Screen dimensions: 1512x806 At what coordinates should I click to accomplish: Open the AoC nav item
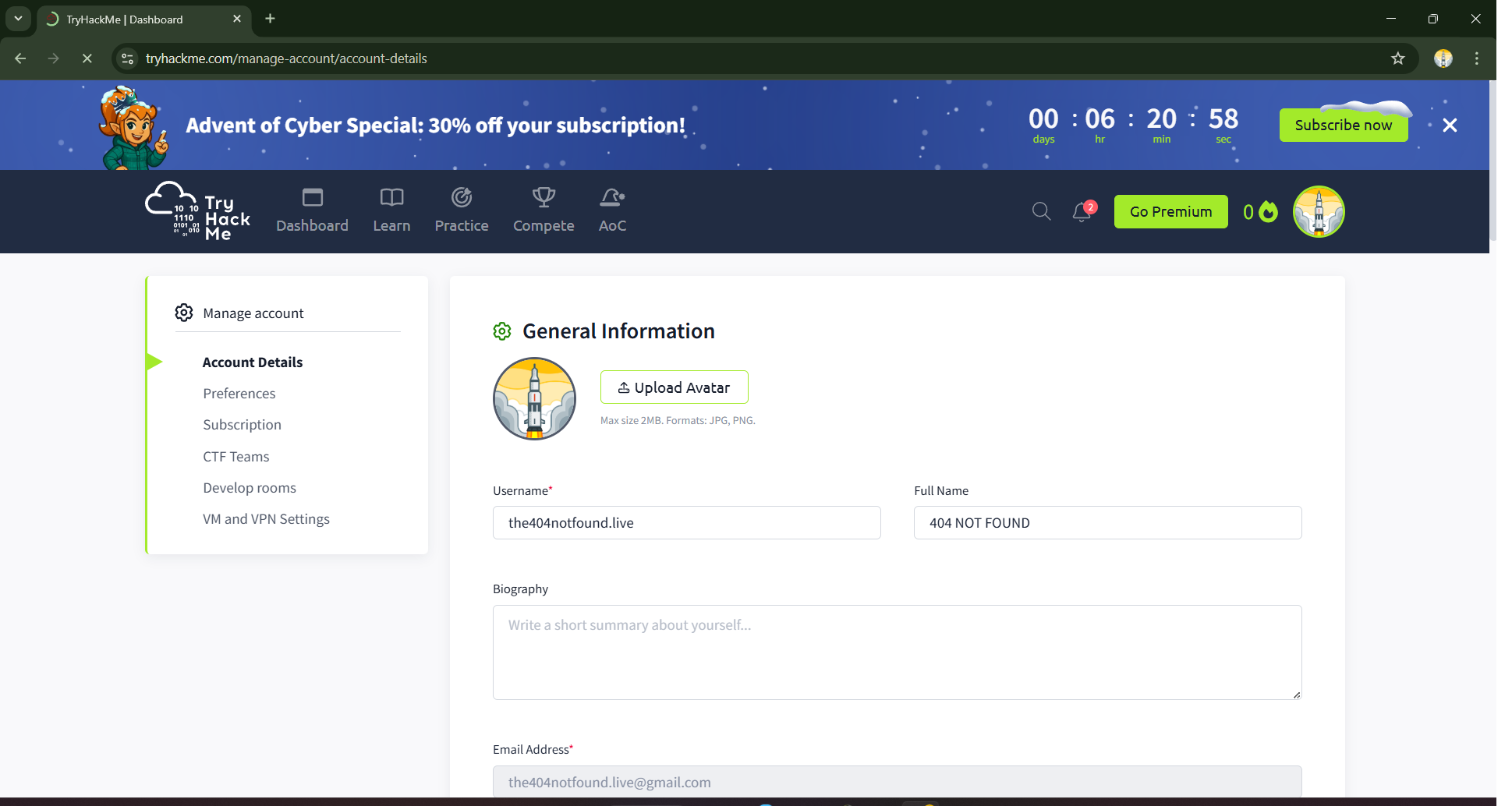[x=612, y=210]
